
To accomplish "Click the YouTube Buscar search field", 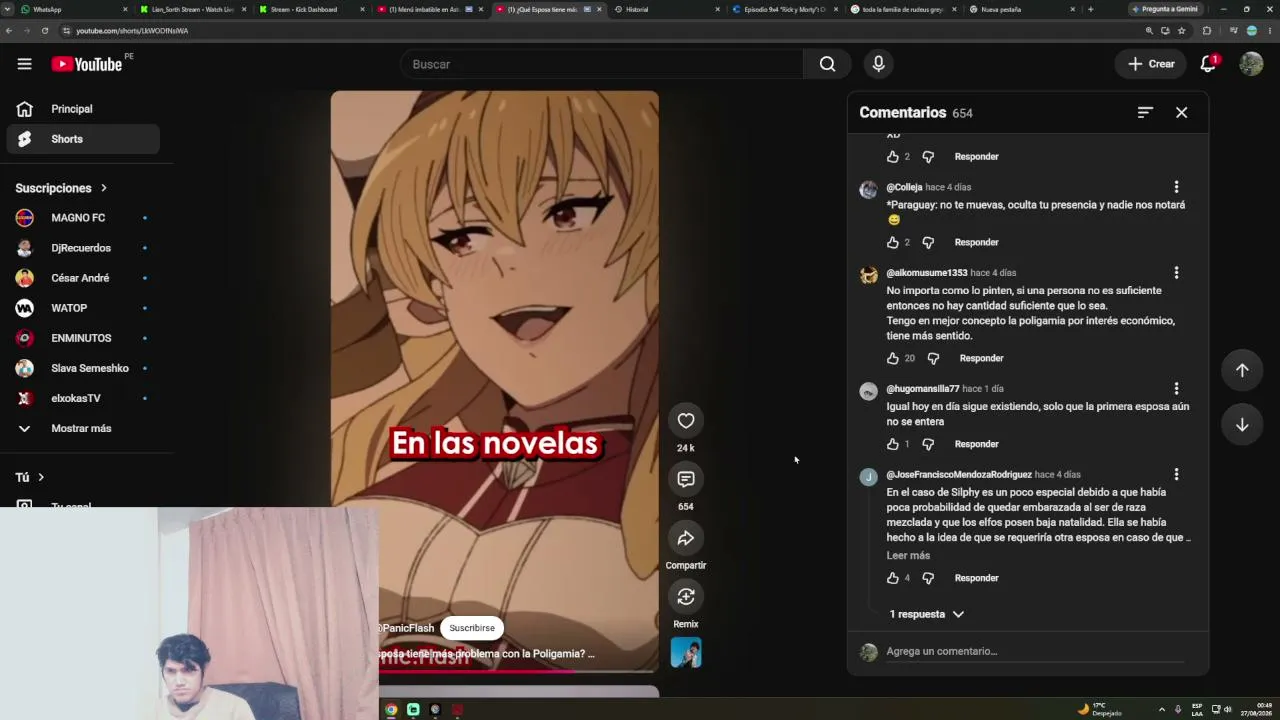I will click(x=603, y=64).
